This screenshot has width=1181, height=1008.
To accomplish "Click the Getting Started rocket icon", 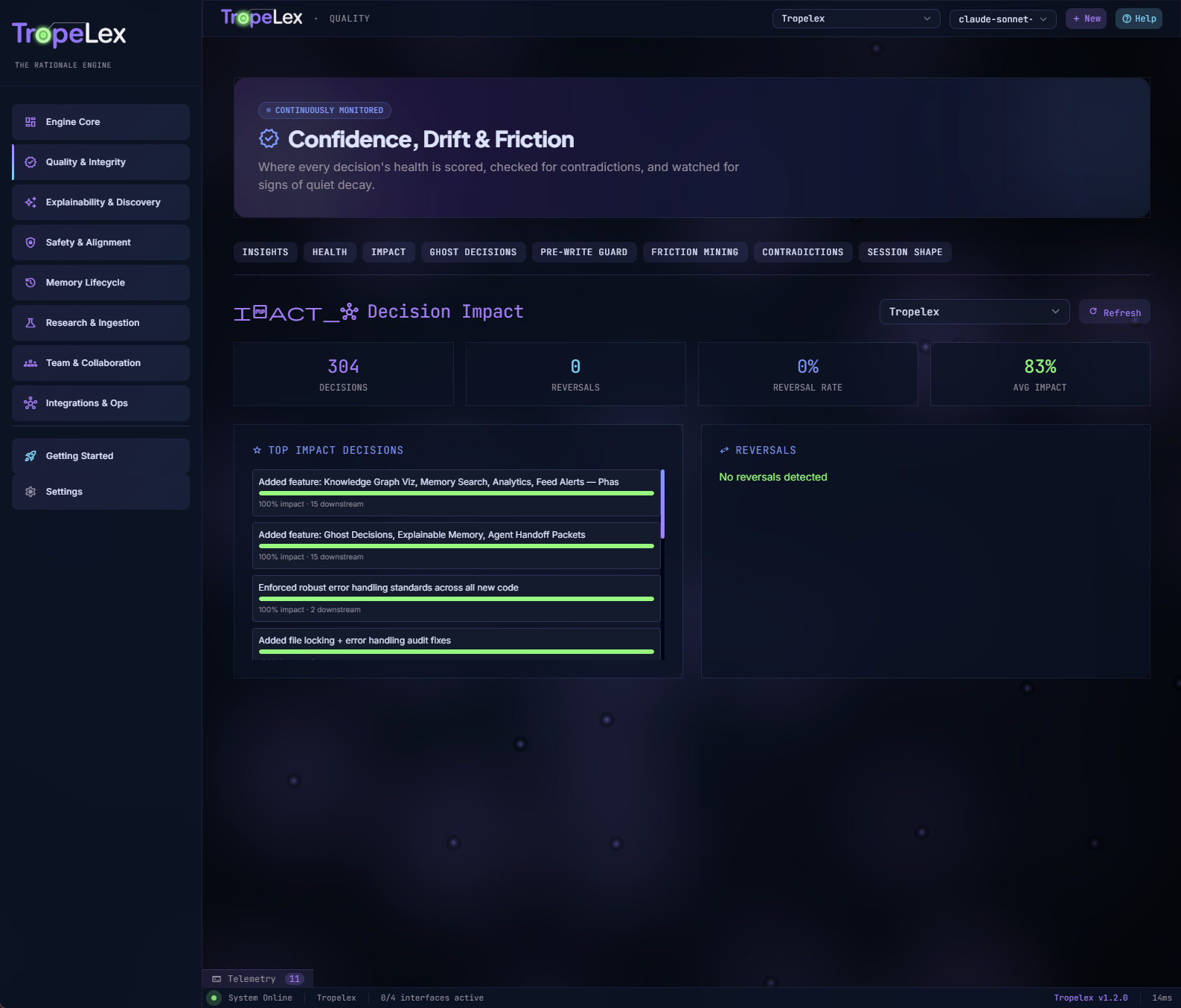I will (x=31, y=456).
